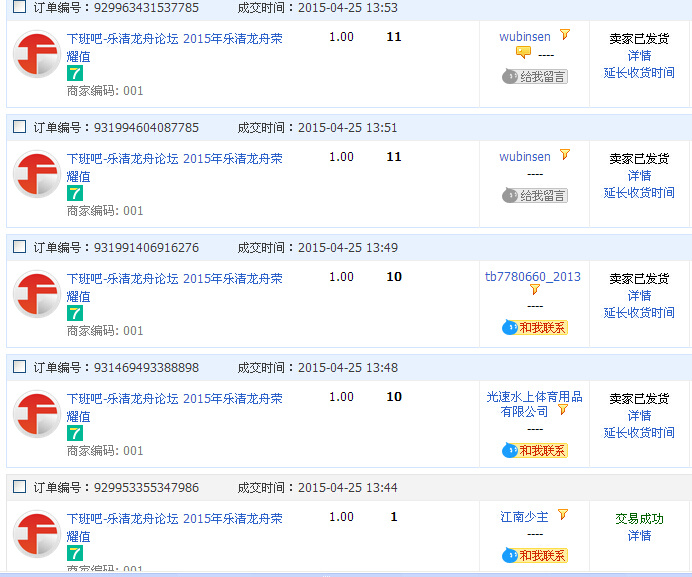Open buyer 光速水上体育用品有限公司 profile
The width and height of the screenshot is (692, 577).
tap(534, 404)
